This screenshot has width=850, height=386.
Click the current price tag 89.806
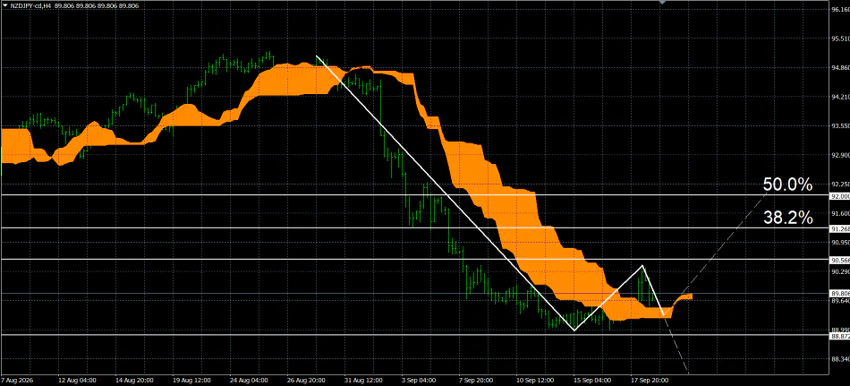pyautogui.click(x=839, y=293)
